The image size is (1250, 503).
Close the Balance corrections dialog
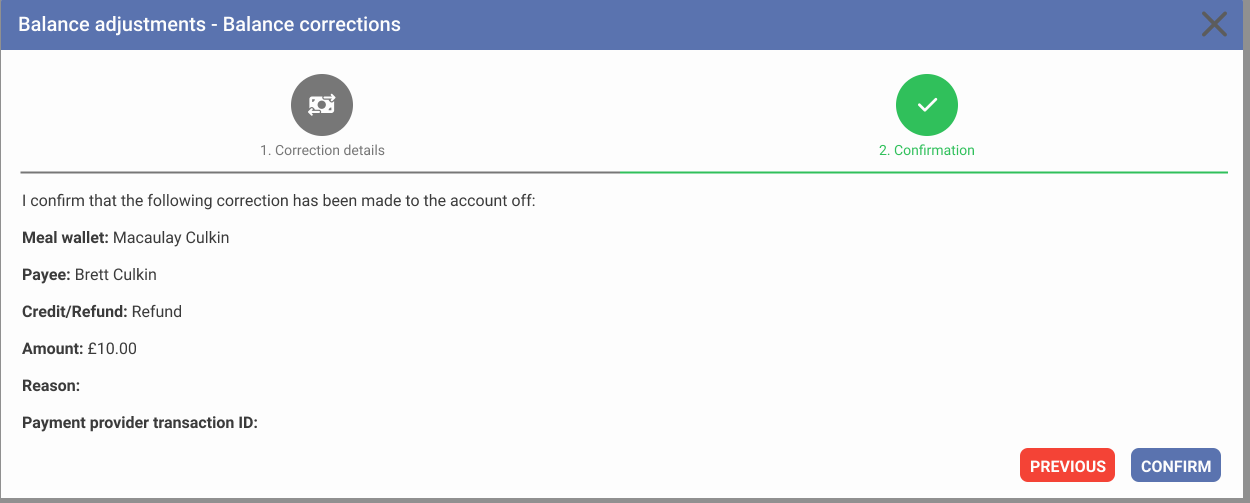pos(1214,24)
